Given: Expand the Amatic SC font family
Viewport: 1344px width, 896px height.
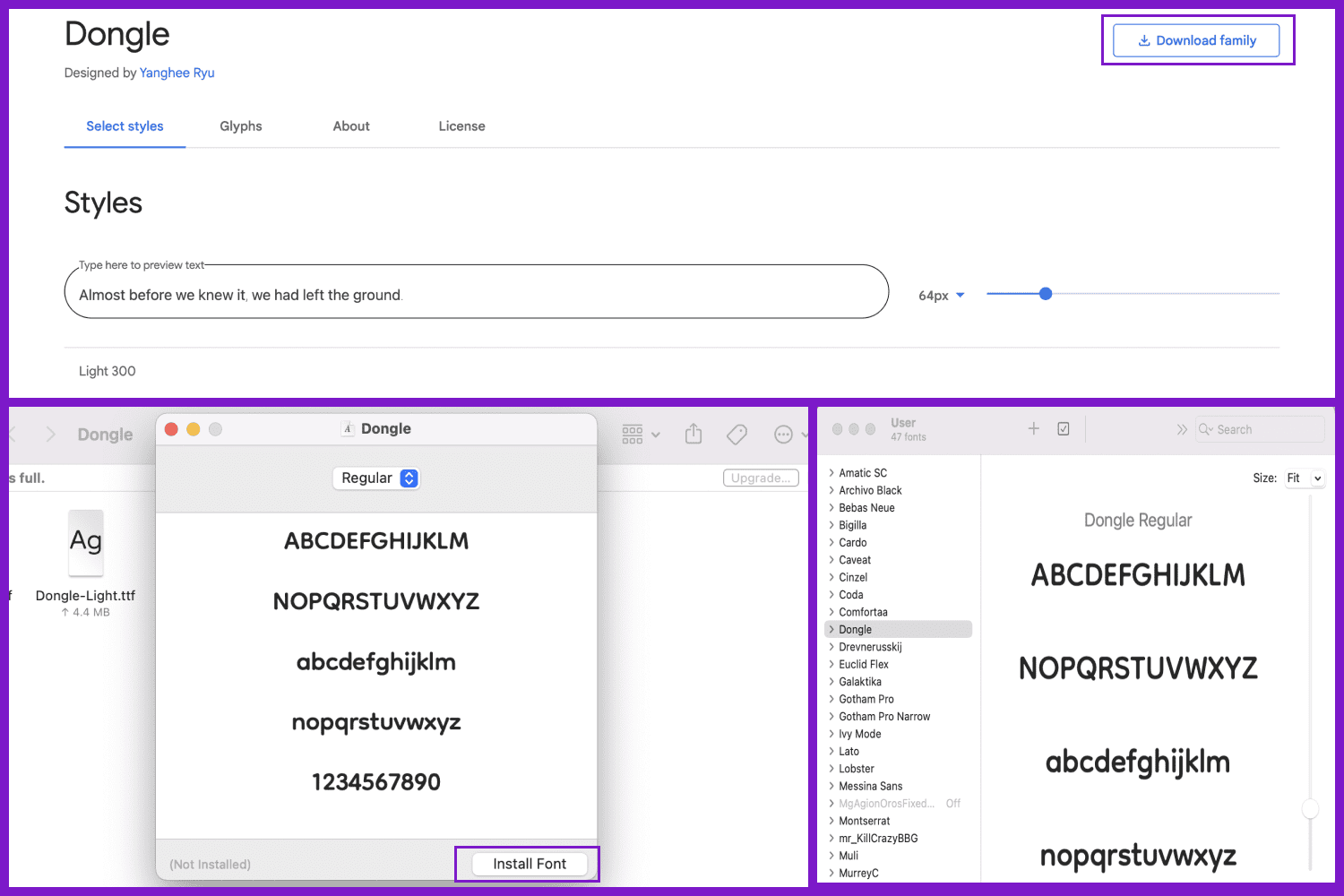Looking at the screenshot, I should coord(831,473).
